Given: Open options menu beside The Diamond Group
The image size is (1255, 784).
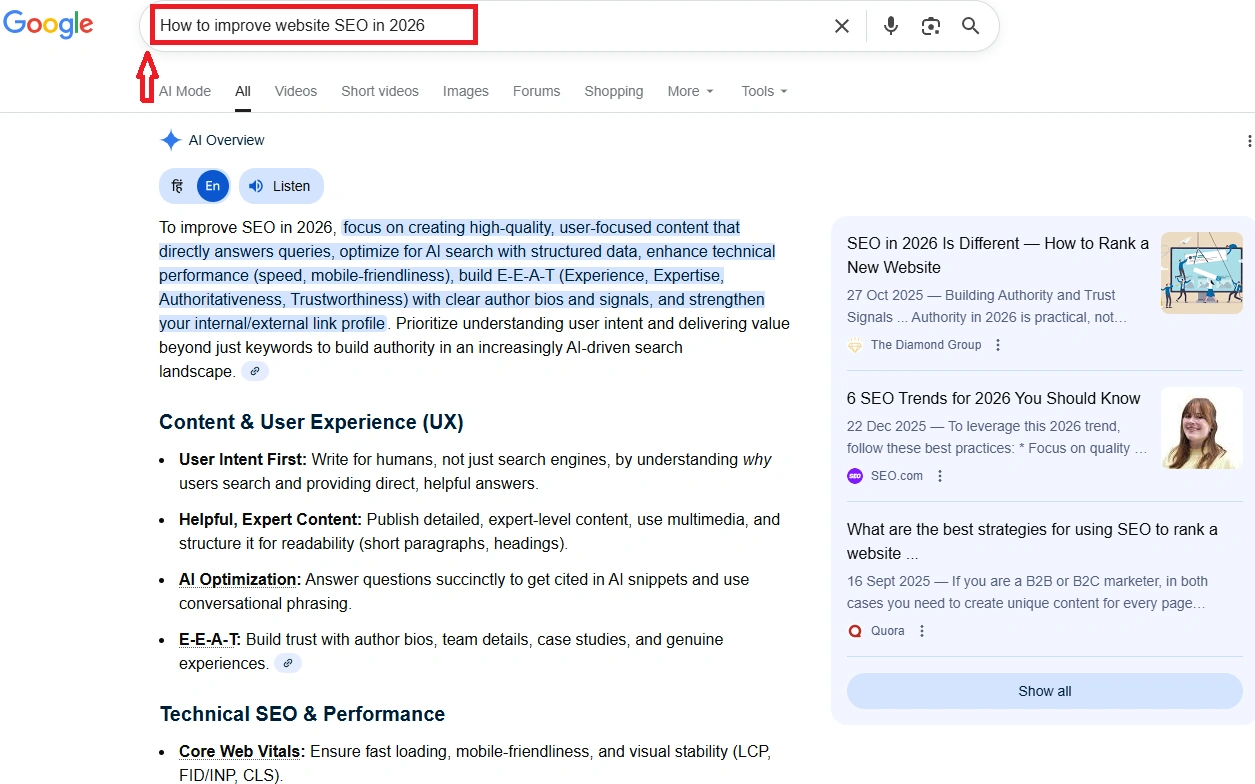Looking at the screenshot, I should [998, 345].
